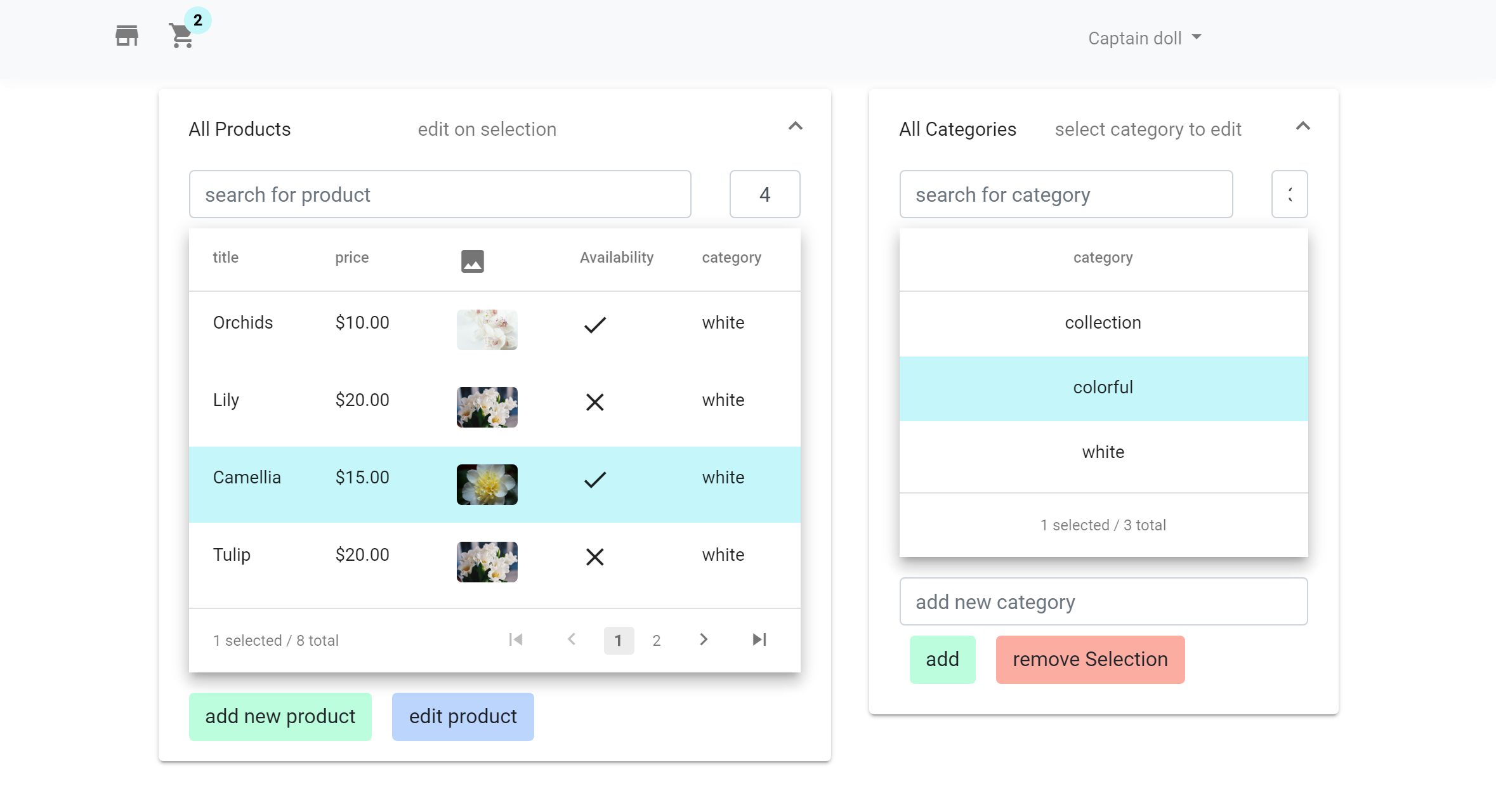Focus the search for product field
Viewport: 1496px width, 812px height.
click(x=440, y=194)
